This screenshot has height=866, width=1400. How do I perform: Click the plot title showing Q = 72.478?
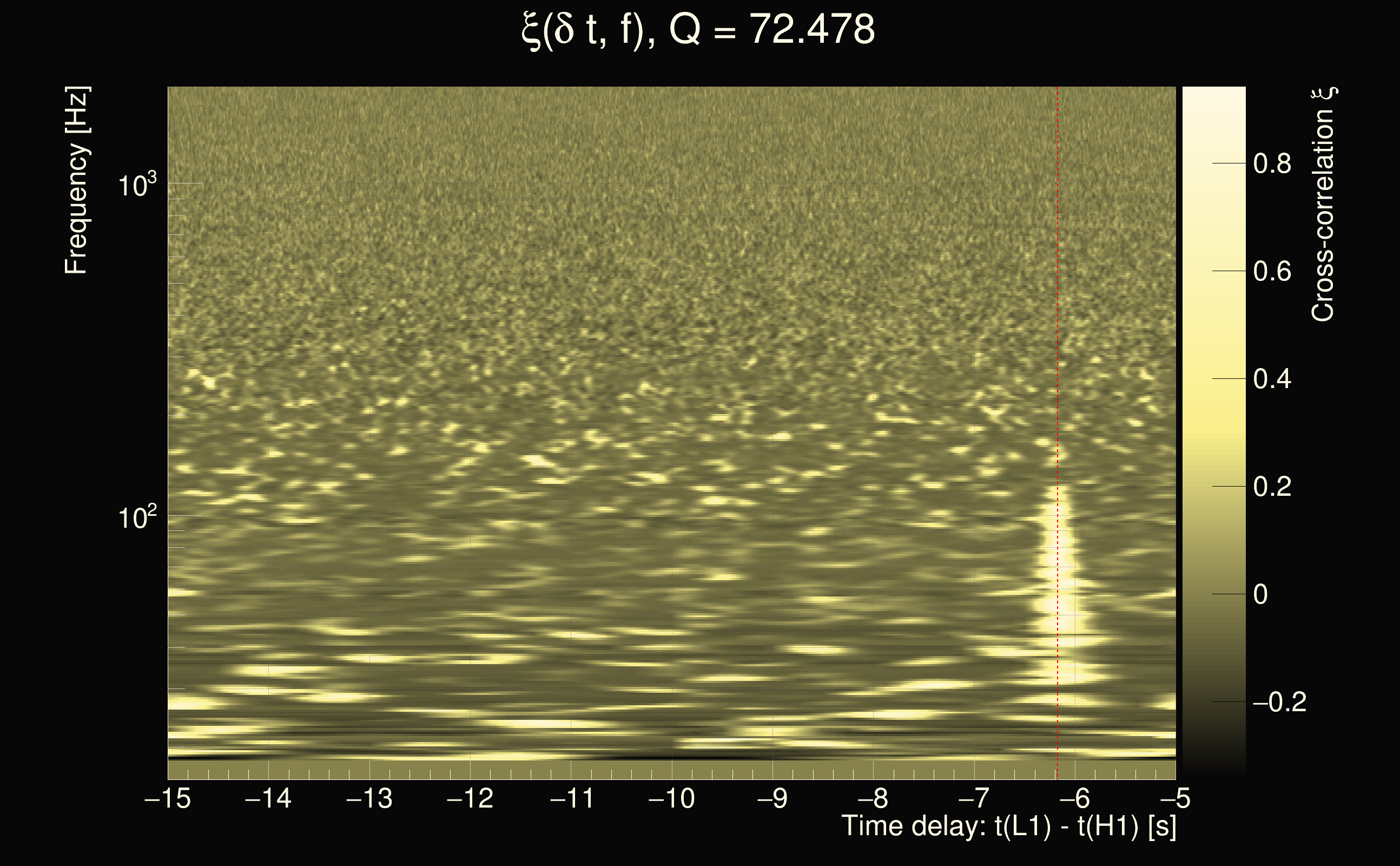(698, 30)
